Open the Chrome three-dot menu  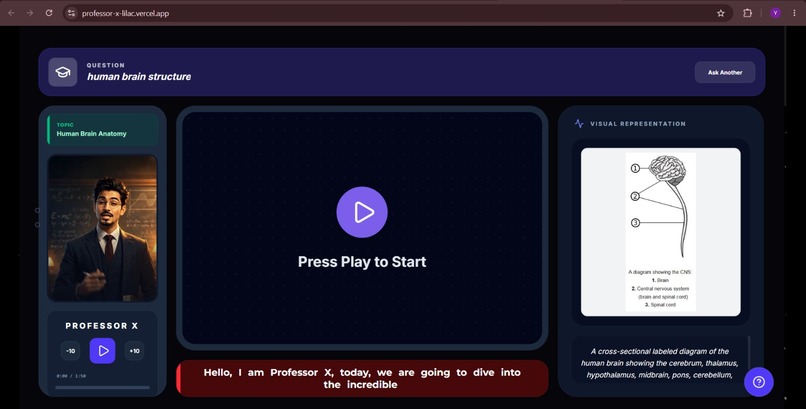click(794, 13)
